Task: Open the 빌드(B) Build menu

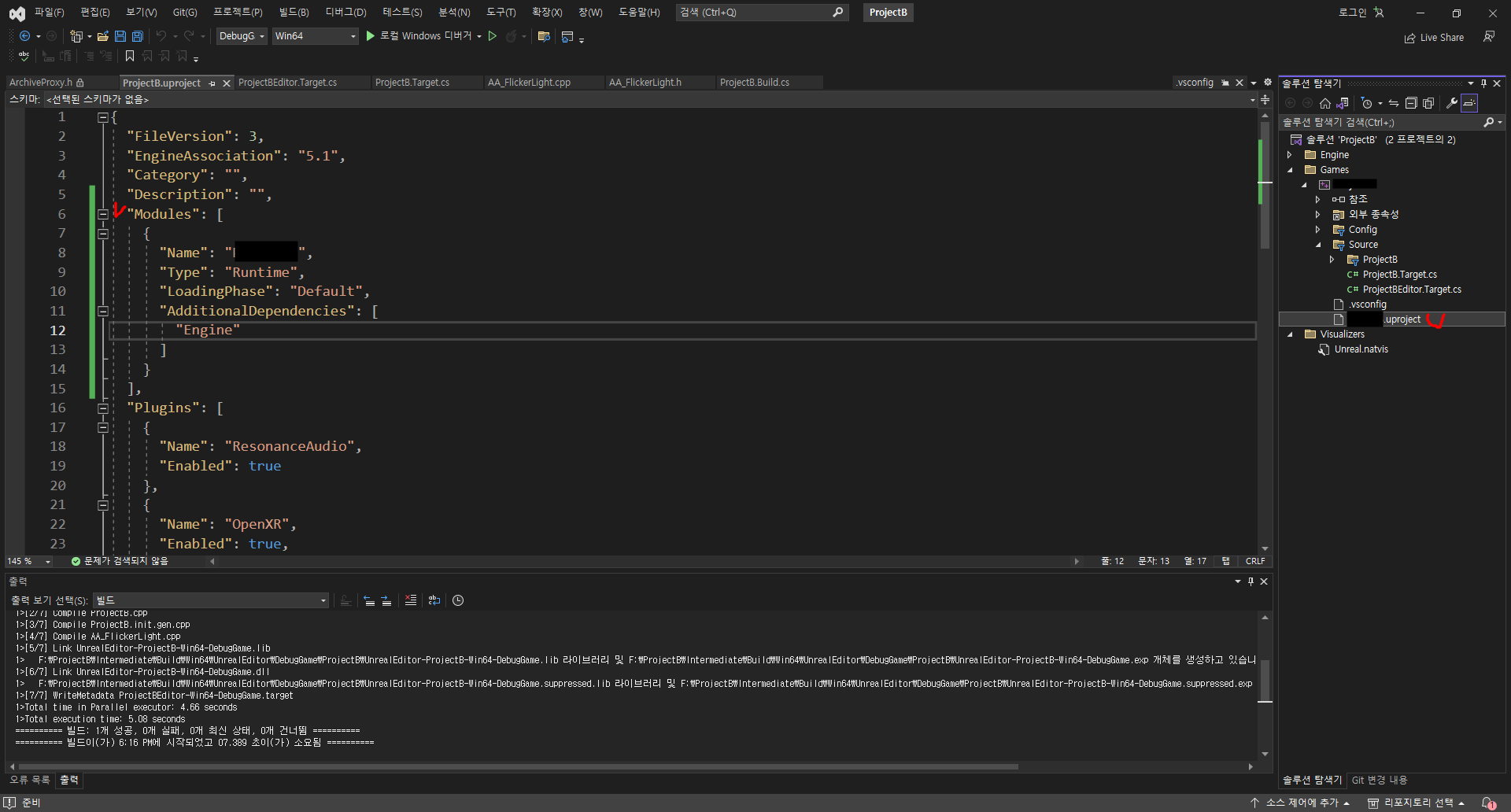Action: coord(294,12)
